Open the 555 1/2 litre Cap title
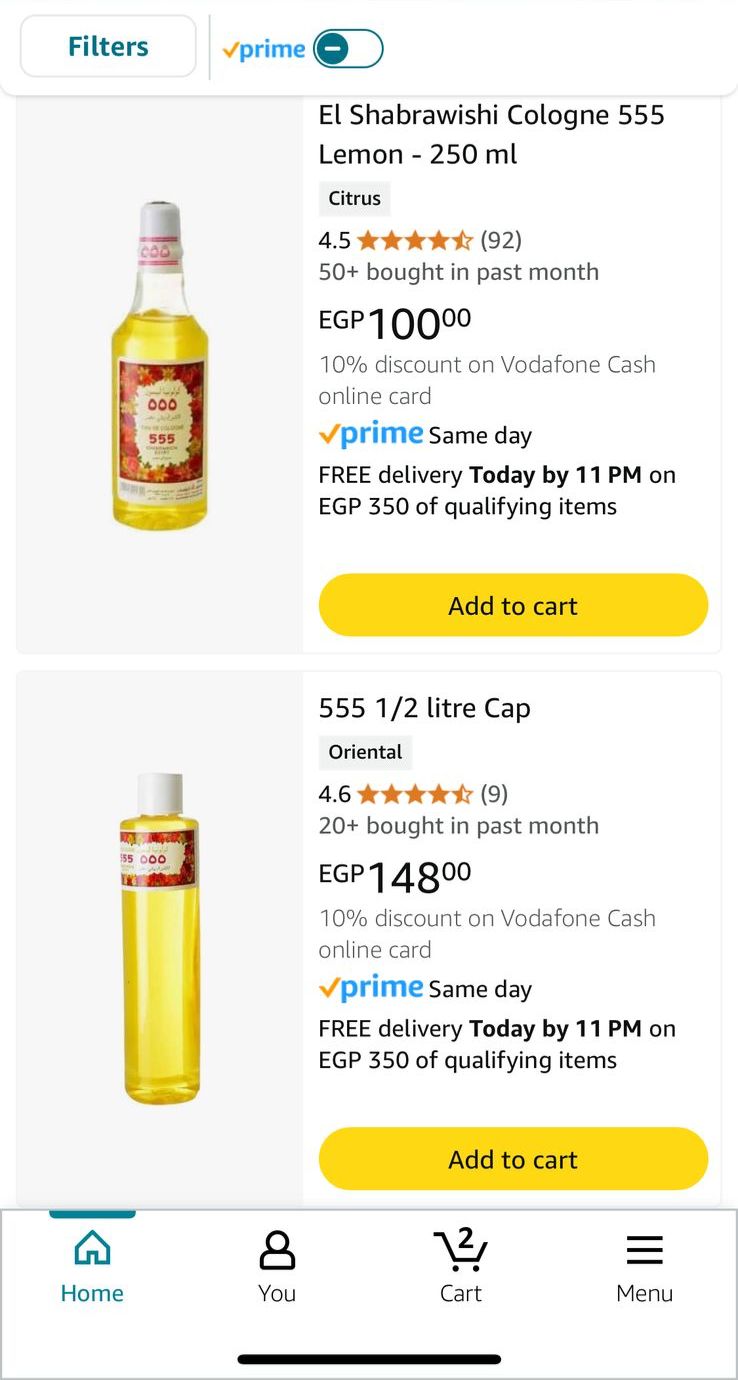Screen dimensions: 738x1380 (x=424, y=708)
